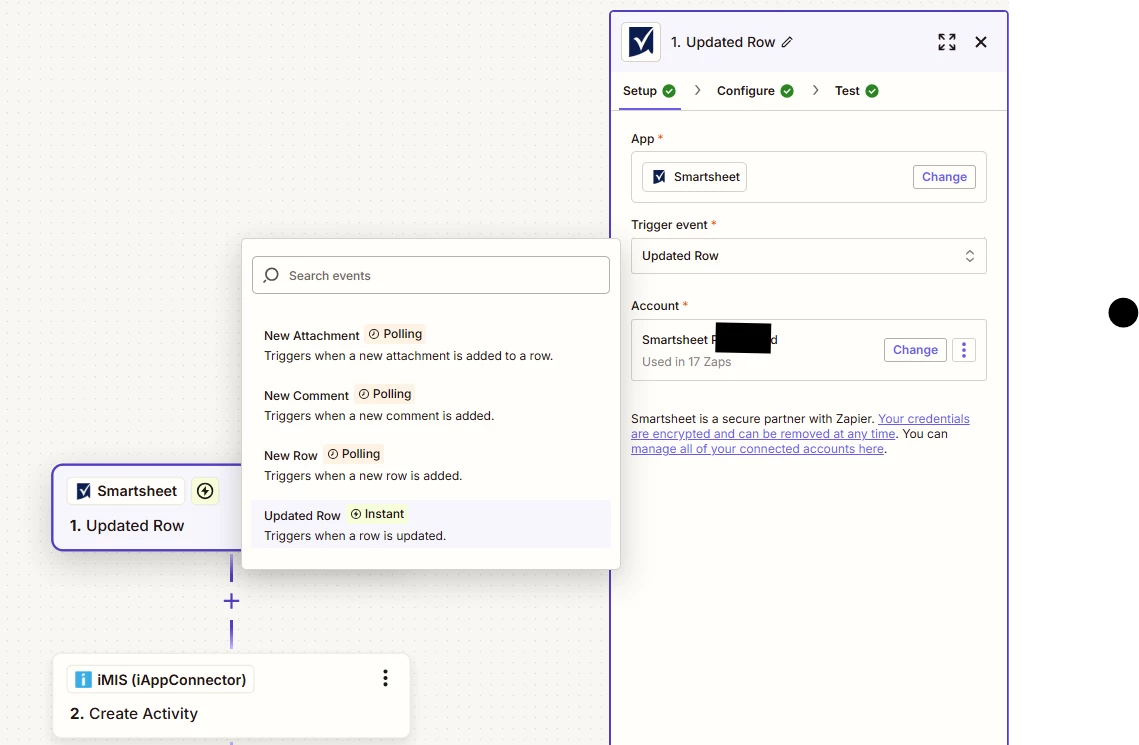Focus the Search events field

(x=431, y=275)
